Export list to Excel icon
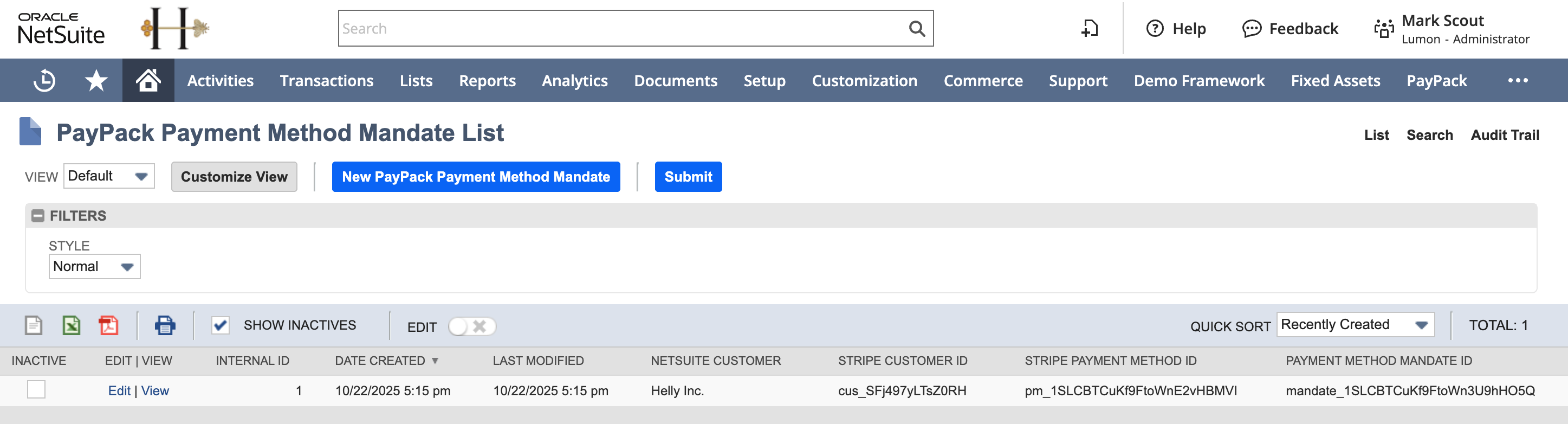The image size is (1568, 424). (x=71, y=325)
